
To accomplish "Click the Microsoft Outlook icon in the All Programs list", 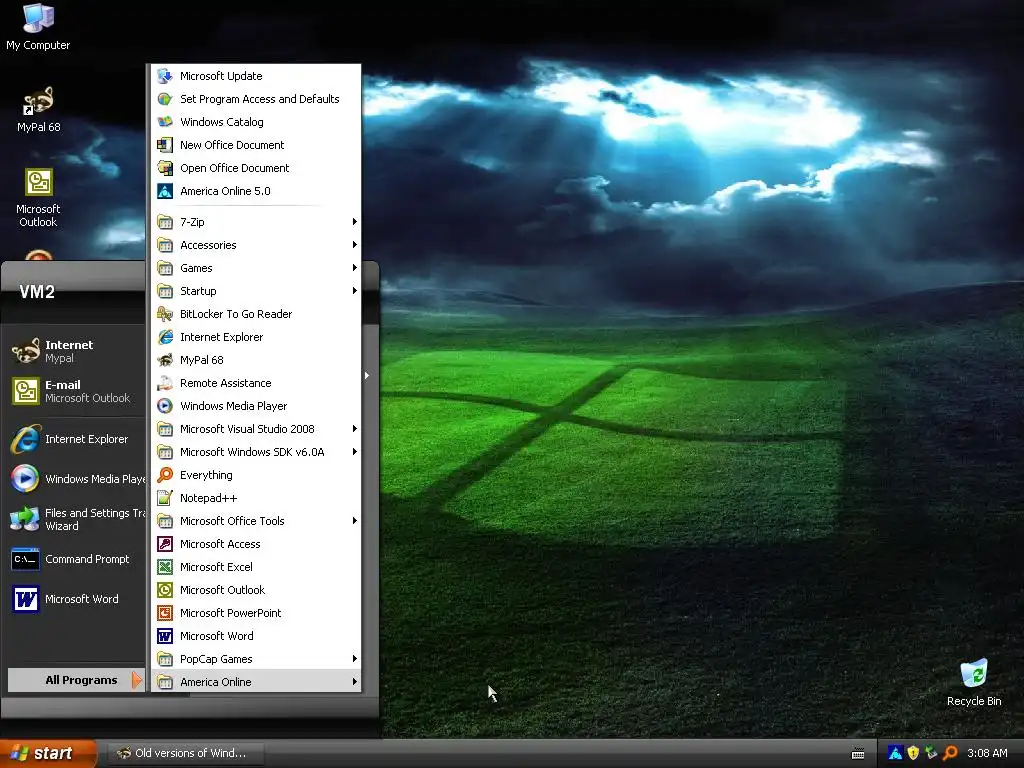I will click(x=165, y=590).
